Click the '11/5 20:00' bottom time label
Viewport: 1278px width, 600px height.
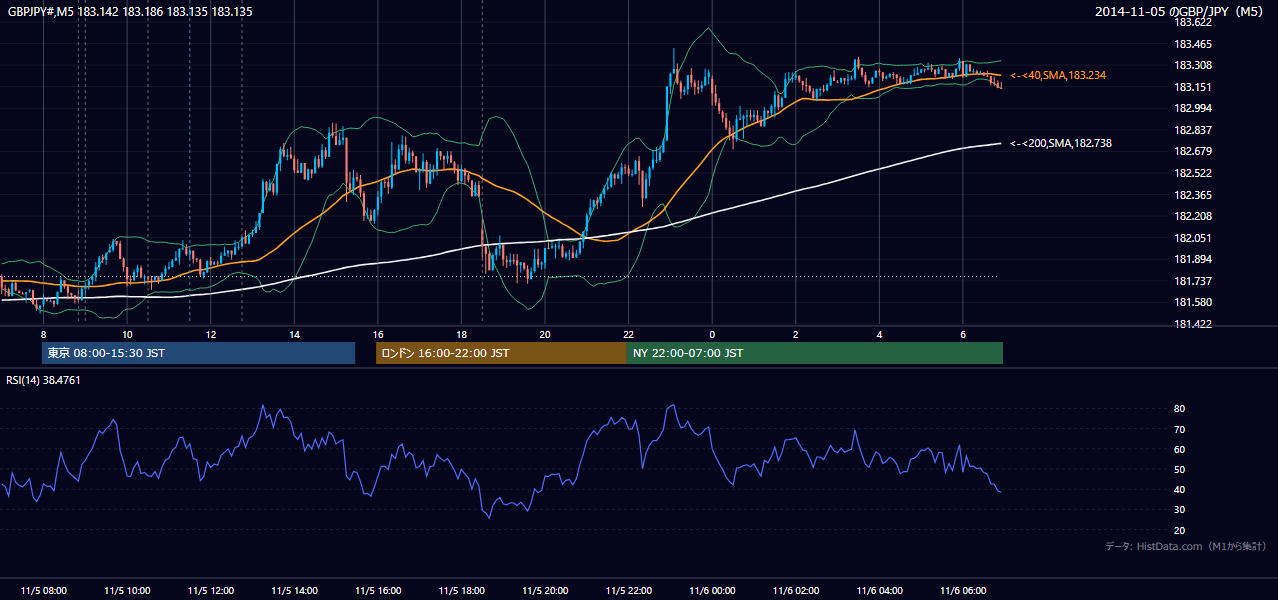click(545, 591)
